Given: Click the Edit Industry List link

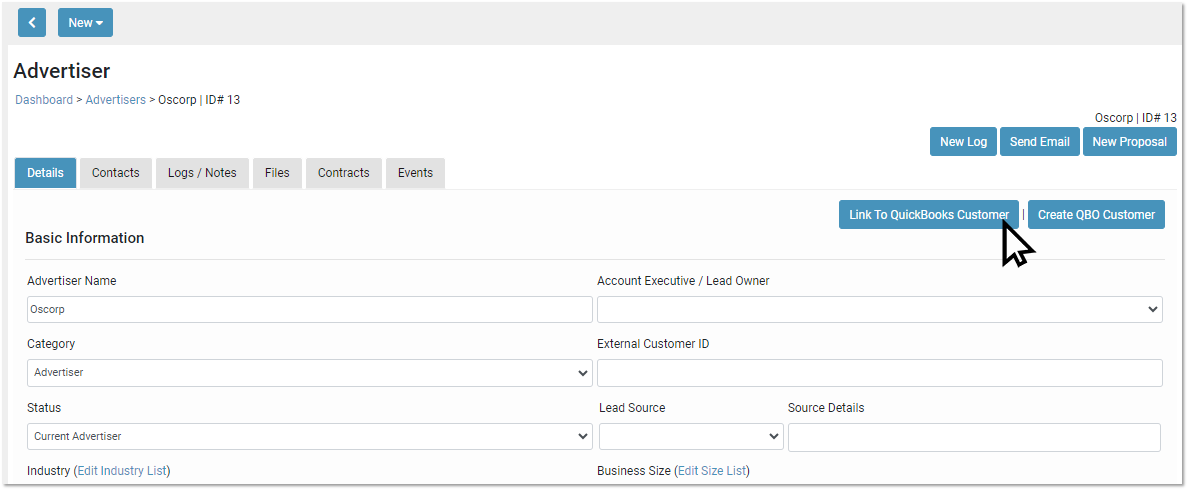Looking at the screenshot, I should click(122, 471).
